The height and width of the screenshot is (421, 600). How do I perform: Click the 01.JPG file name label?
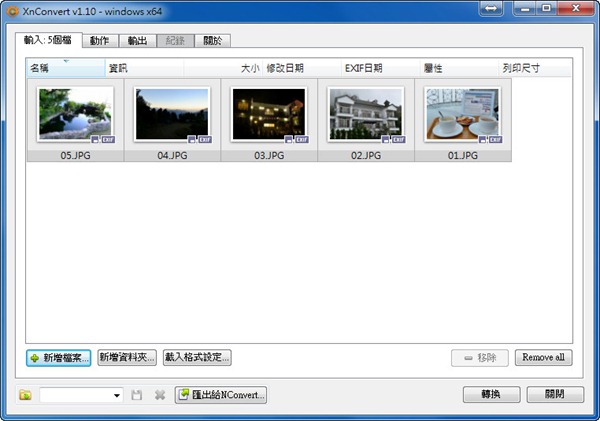463,155
